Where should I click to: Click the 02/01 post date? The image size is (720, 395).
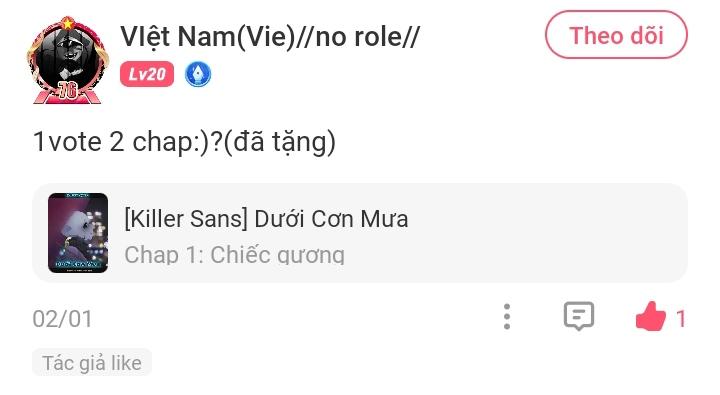pyautogui.click(x=62, y=319)
